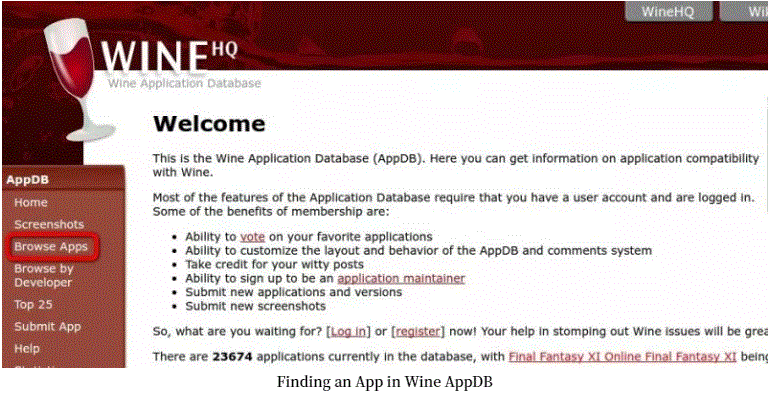Click 'Submit new screenshots' bullet text

coord(255,306)
